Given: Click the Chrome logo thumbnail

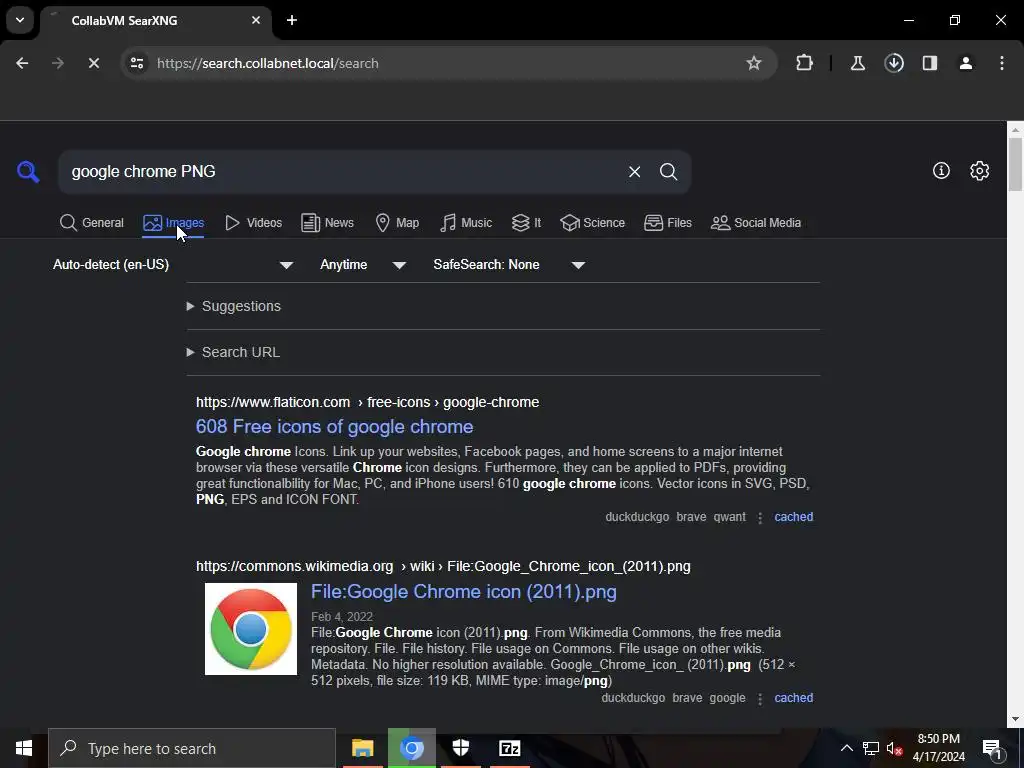Looking at the screenshot, I should click(x=251, y=629).
